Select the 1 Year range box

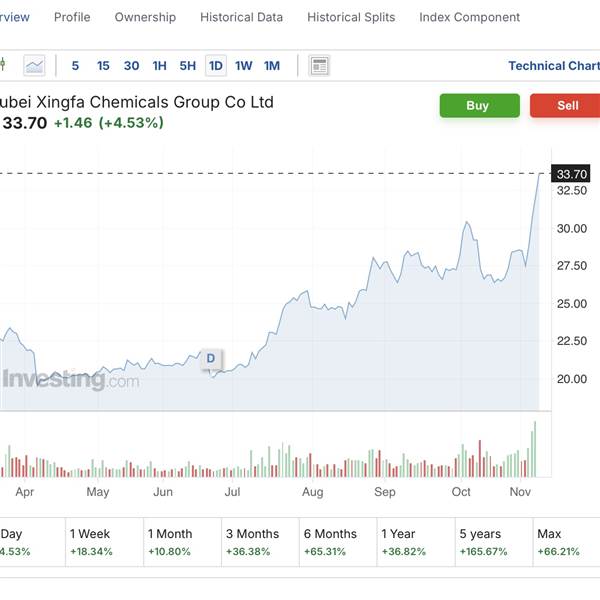[413, 542]
